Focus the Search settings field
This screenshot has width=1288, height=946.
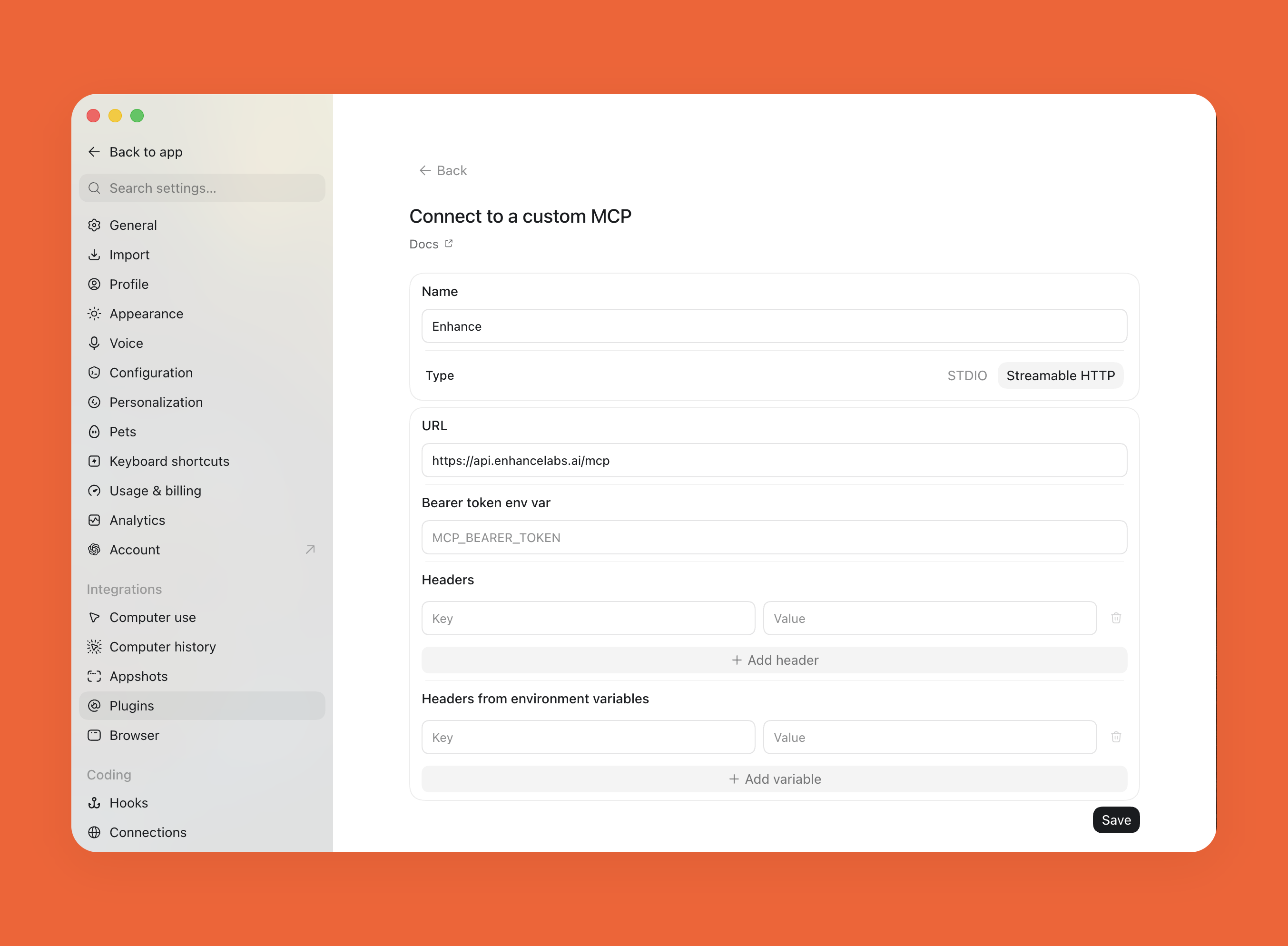pyautogui.click(x=202, y=188)
